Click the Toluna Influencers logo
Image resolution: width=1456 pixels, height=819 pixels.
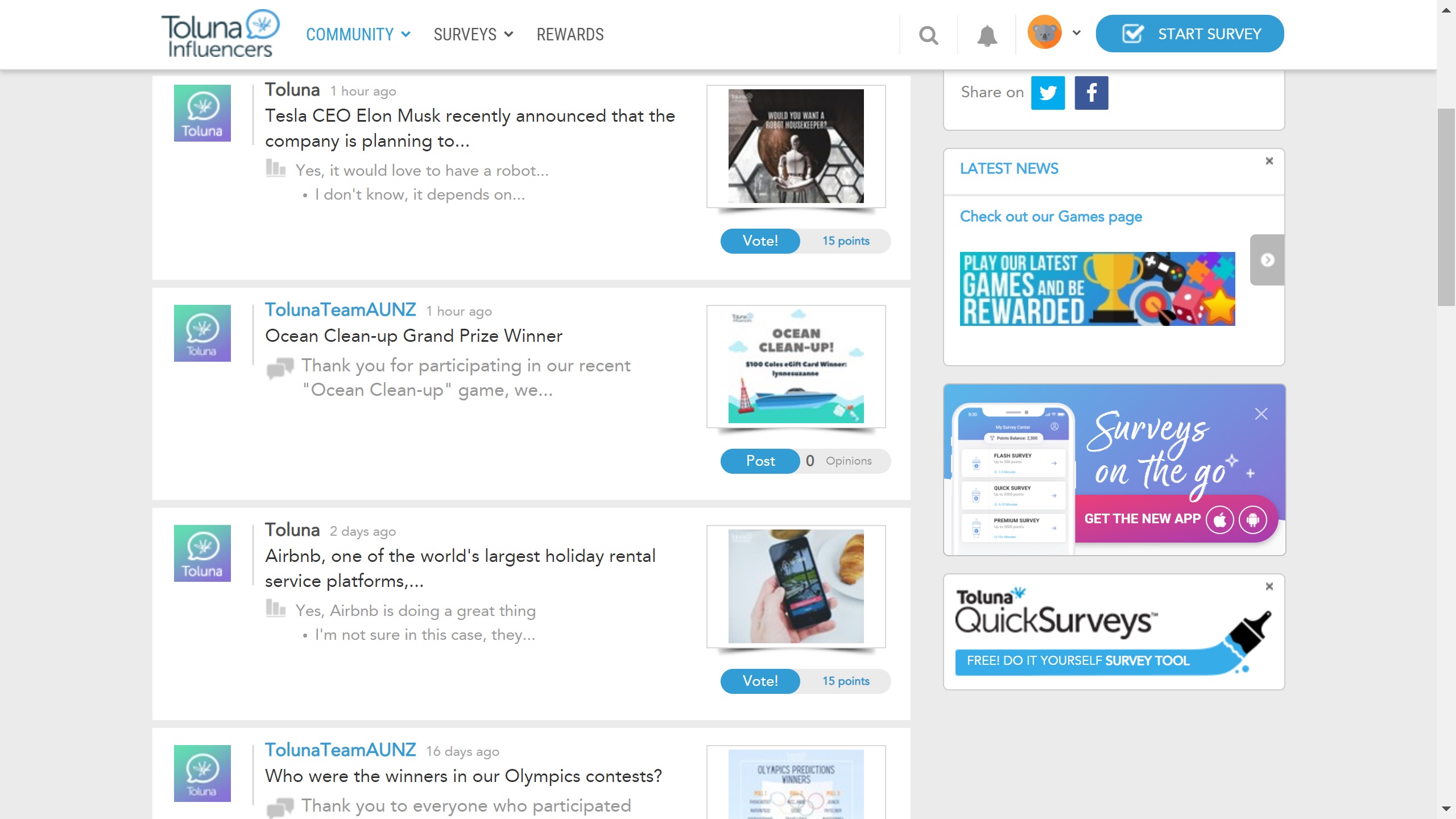[220, 34]
